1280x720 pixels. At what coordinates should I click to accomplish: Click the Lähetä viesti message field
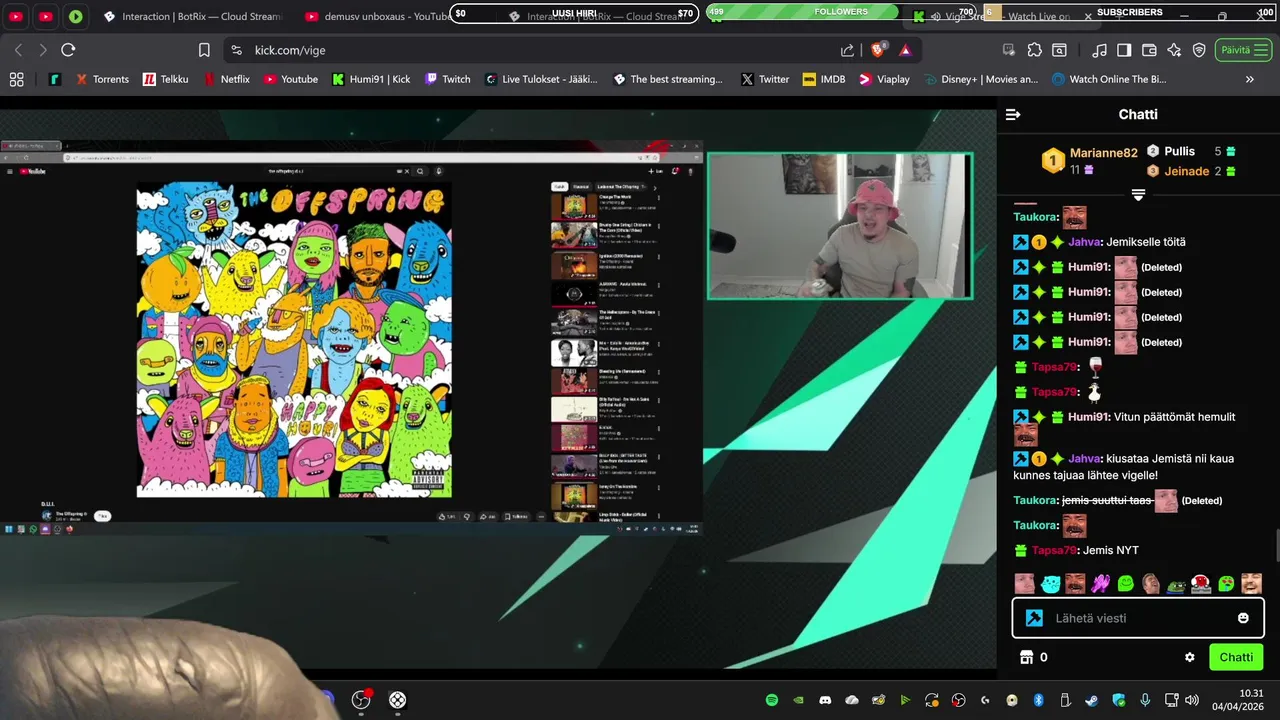pos(1140,618)
